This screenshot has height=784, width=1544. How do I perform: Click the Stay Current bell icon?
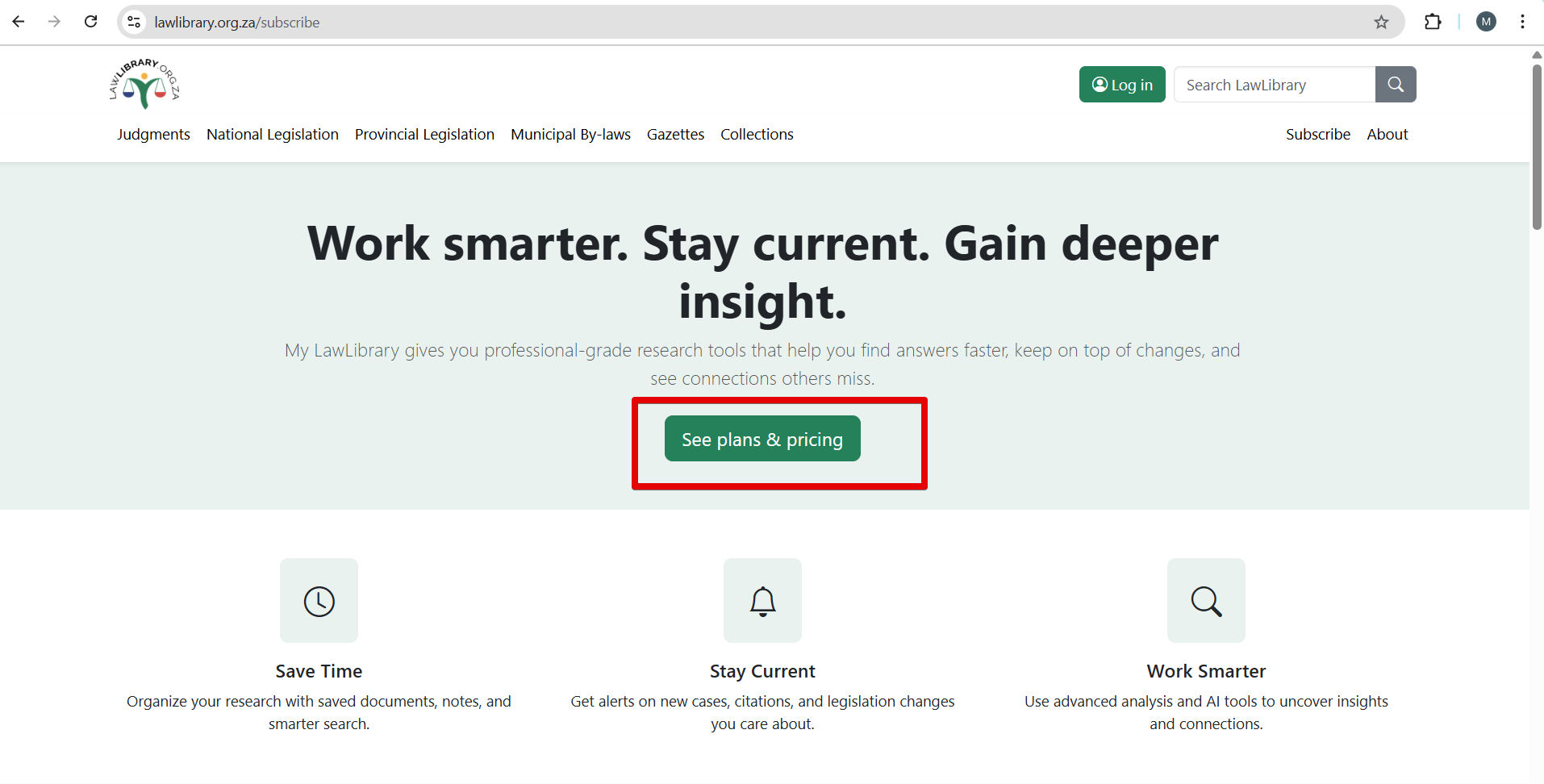[762, 601]
